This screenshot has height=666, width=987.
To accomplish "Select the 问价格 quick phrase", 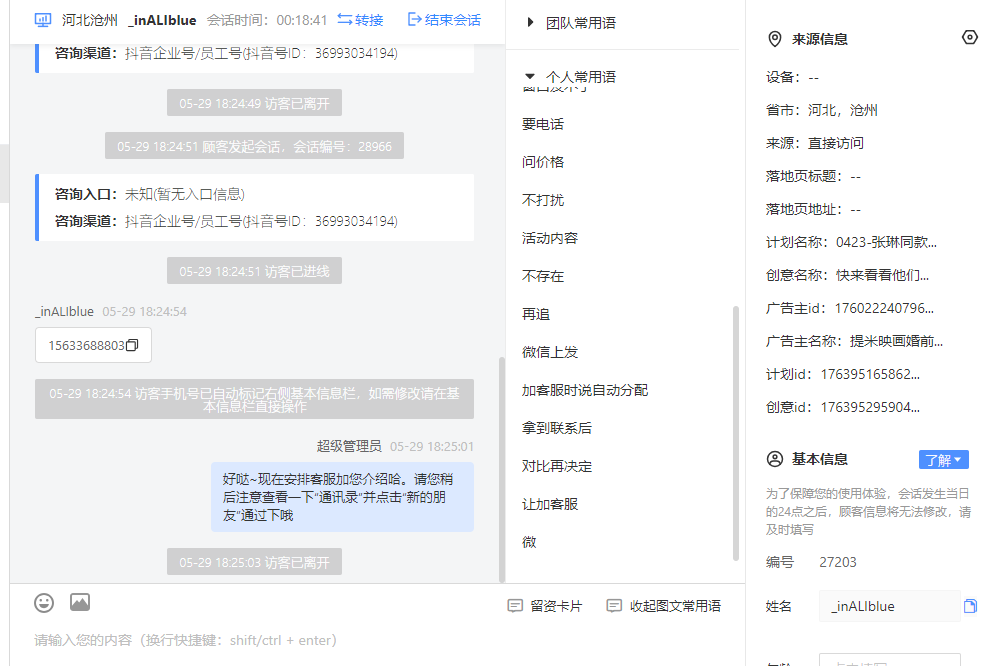I will point(543,162).
